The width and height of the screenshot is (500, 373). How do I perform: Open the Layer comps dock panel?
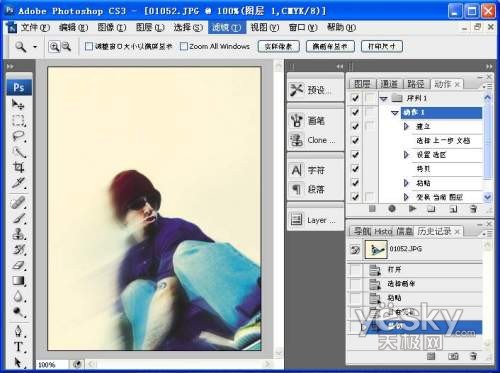(x=315, y=220)
